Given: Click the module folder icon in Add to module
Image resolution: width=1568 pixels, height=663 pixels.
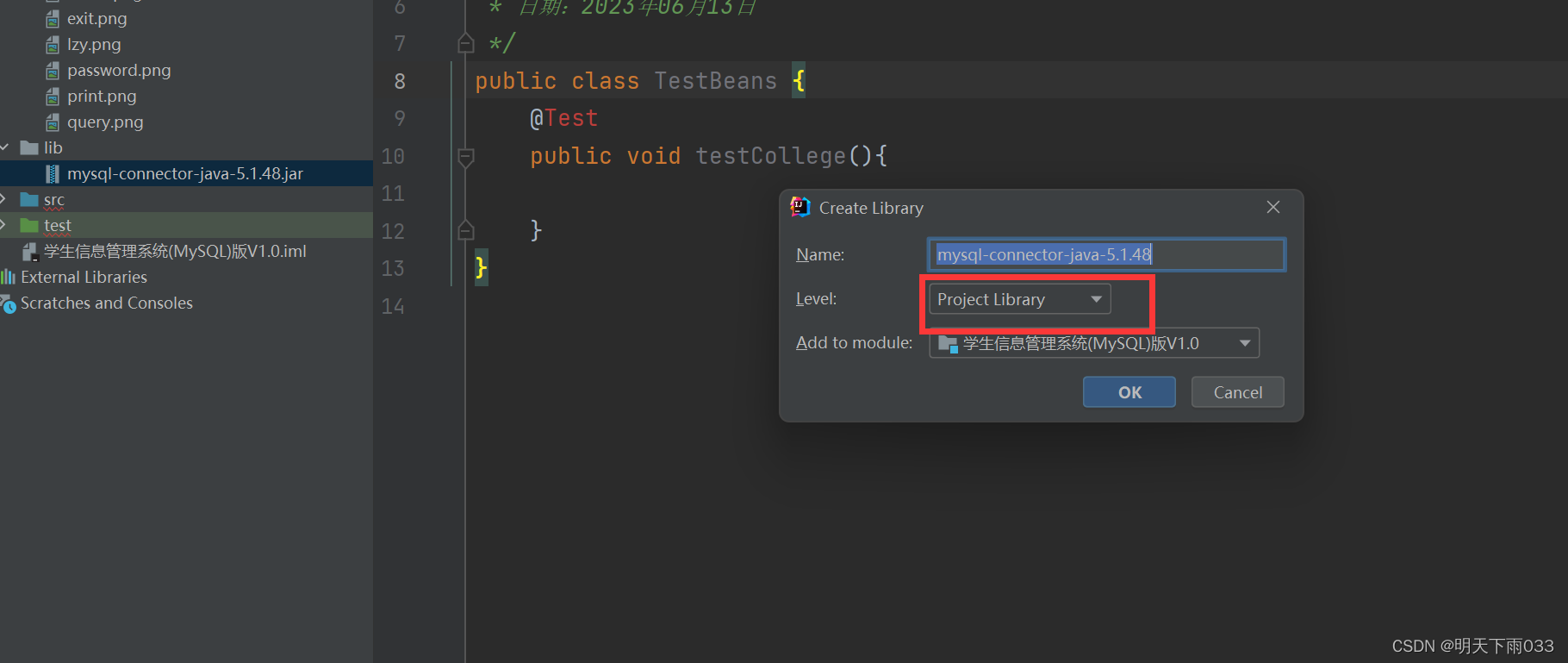Looking at the screenshot, I should pos(948,344).
